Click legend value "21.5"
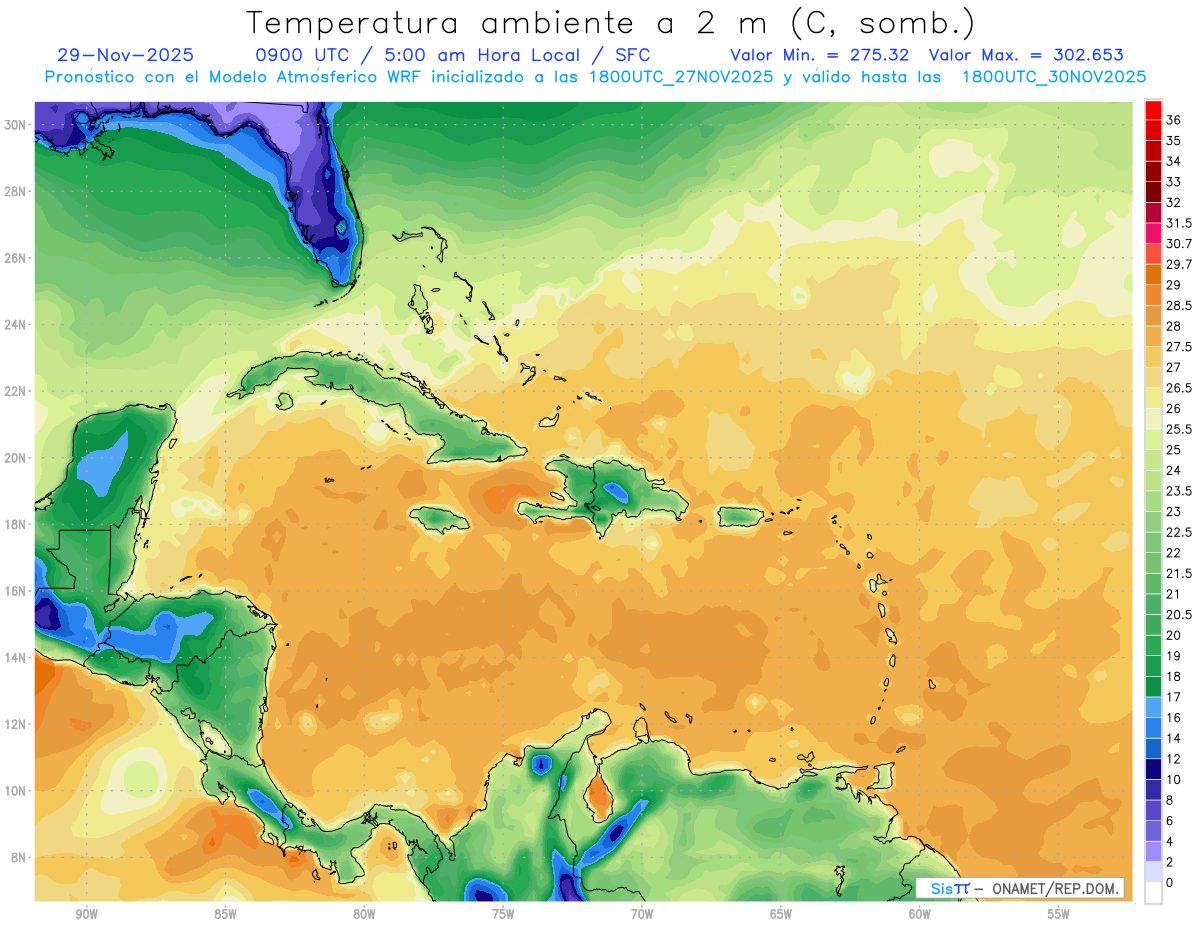 [1179, 573]
